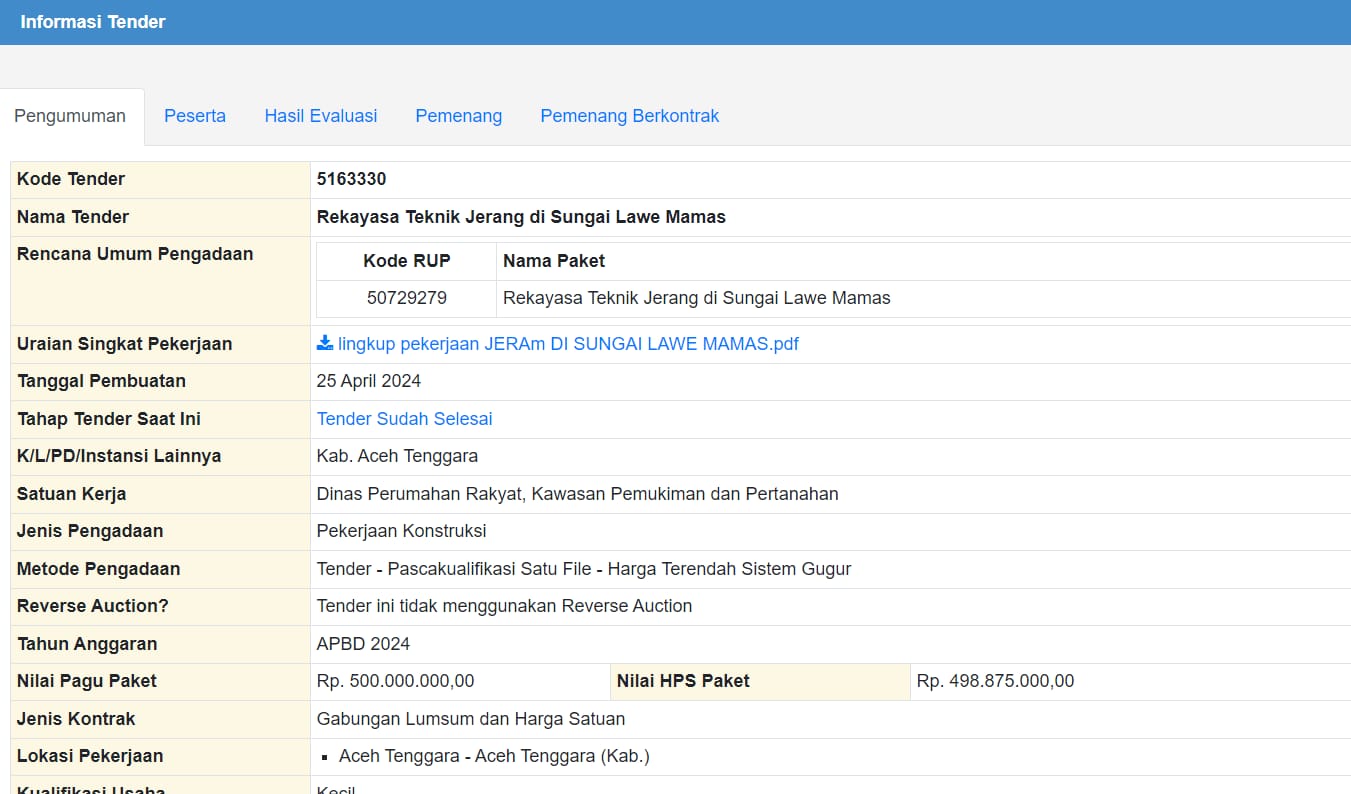Click the date 25 April 2024
This screenshot has width=1351, height=794.
(369, 381)
